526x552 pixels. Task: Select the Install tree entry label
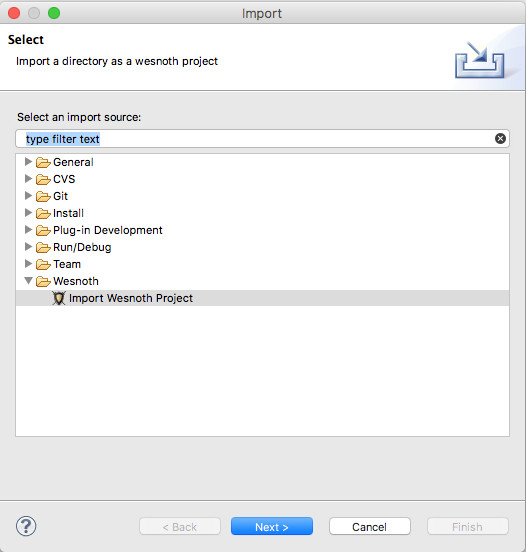click(x=68, y=213)
